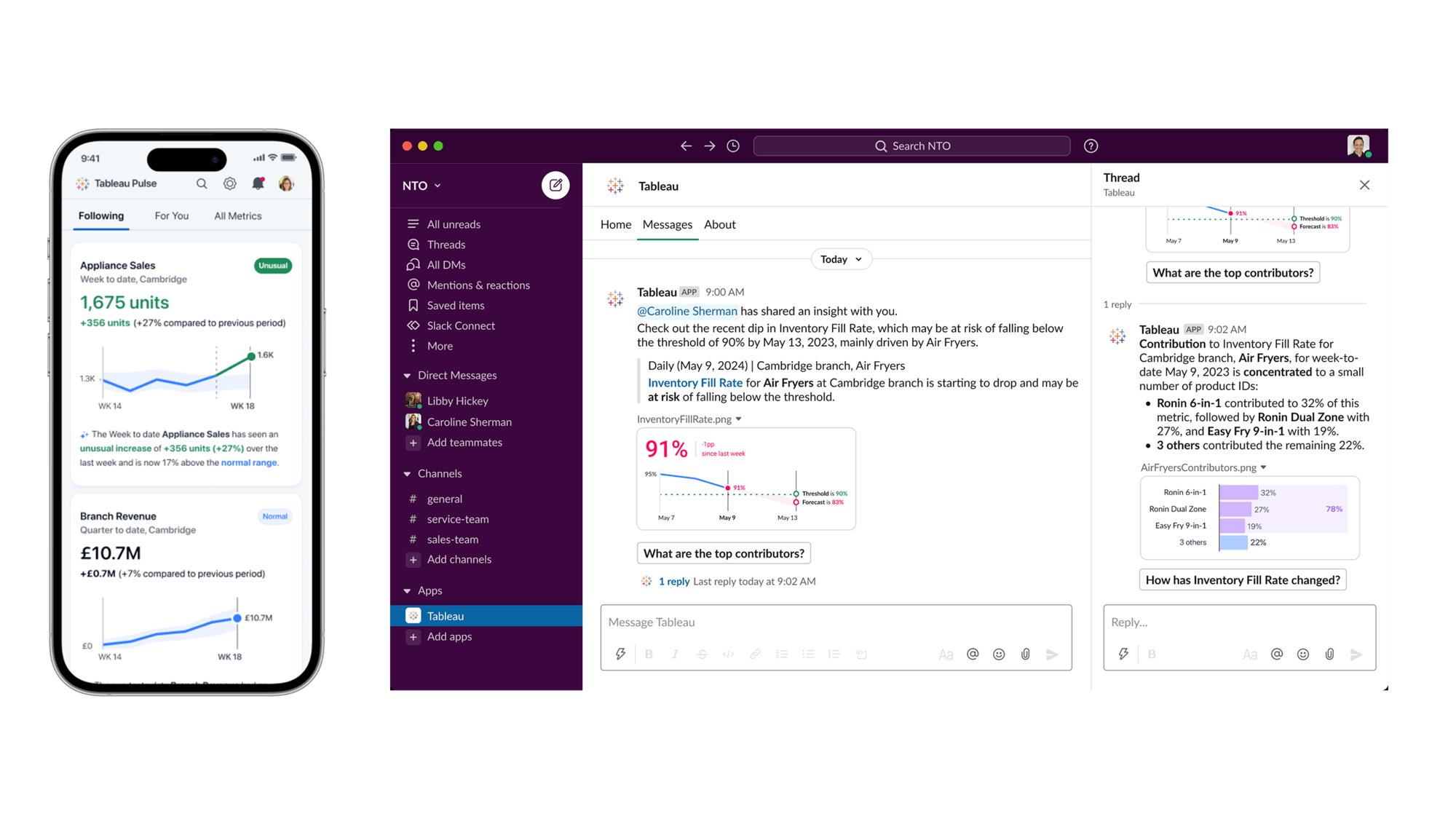Click the compose/edit message icon

click(557, 184)
